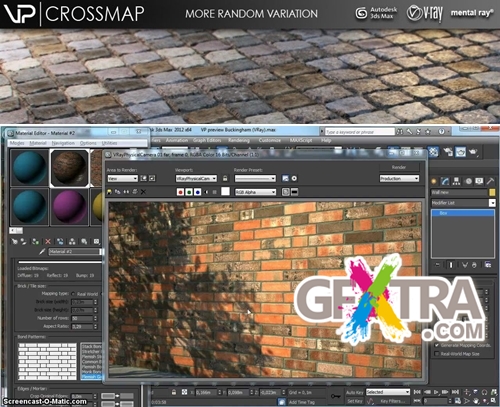Toggle the viewport lock icon

pos(225,179)
